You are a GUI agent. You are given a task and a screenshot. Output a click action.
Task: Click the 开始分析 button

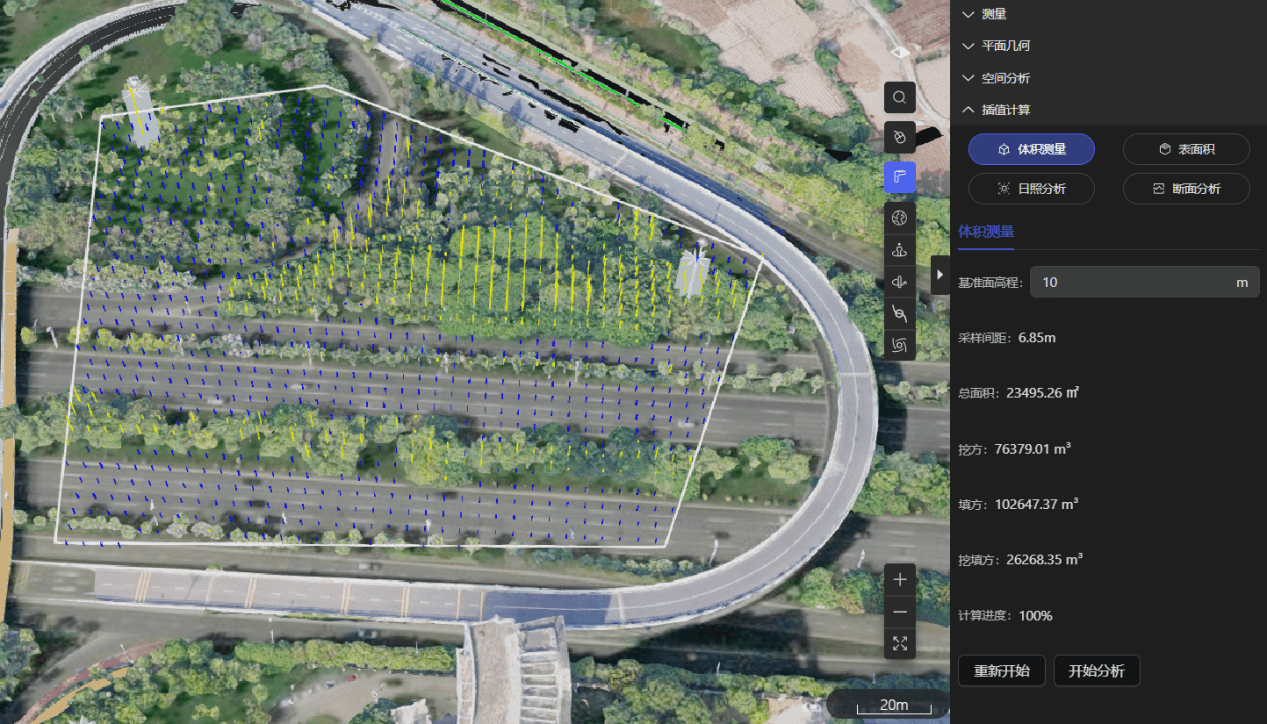coord(1096,670)
